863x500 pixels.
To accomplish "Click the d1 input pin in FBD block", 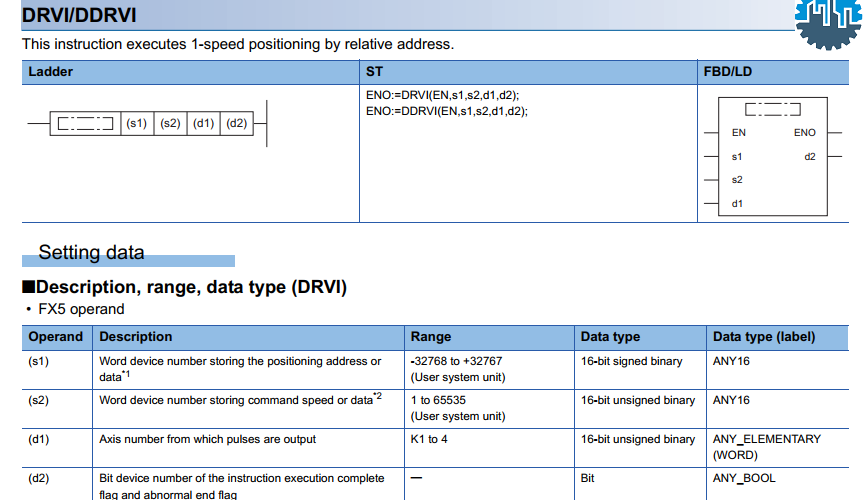I will [x=737, y=204].
